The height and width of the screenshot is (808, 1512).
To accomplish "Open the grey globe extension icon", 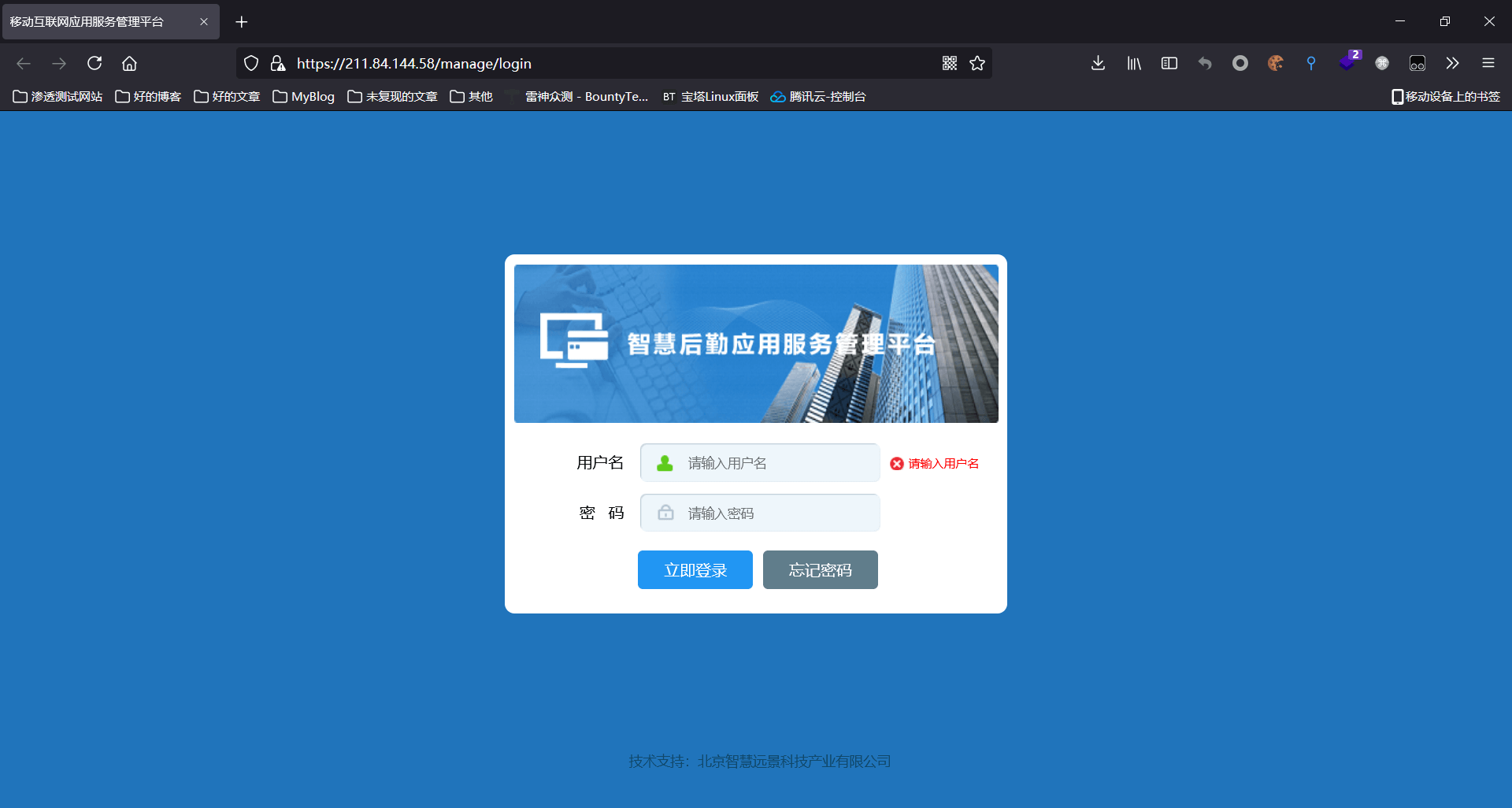I will tap(1382, 63).
